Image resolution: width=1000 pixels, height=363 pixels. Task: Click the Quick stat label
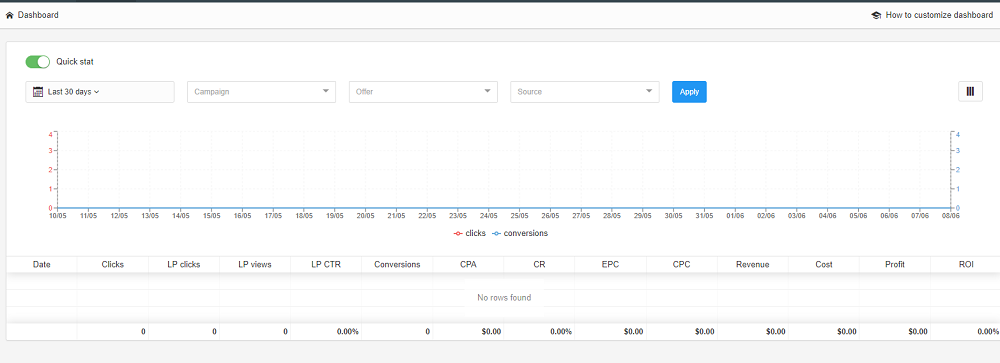pyautogui.click(x=75, y=62)
